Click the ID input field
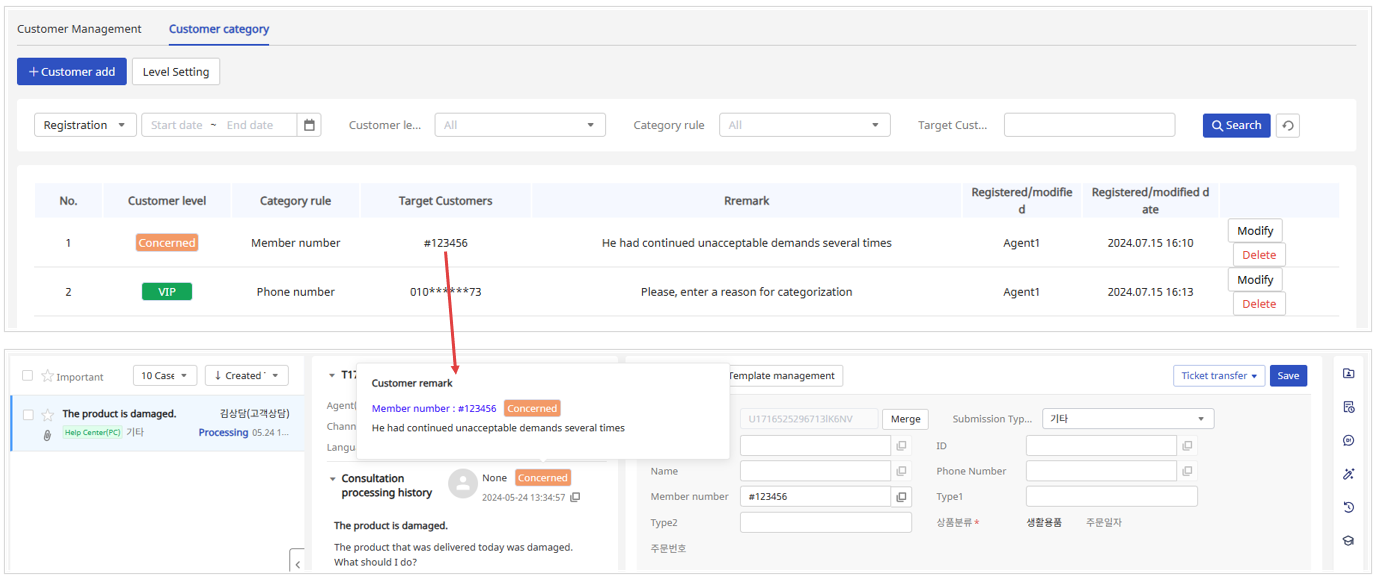The image size is (1376, 579). coord(1101,445)
